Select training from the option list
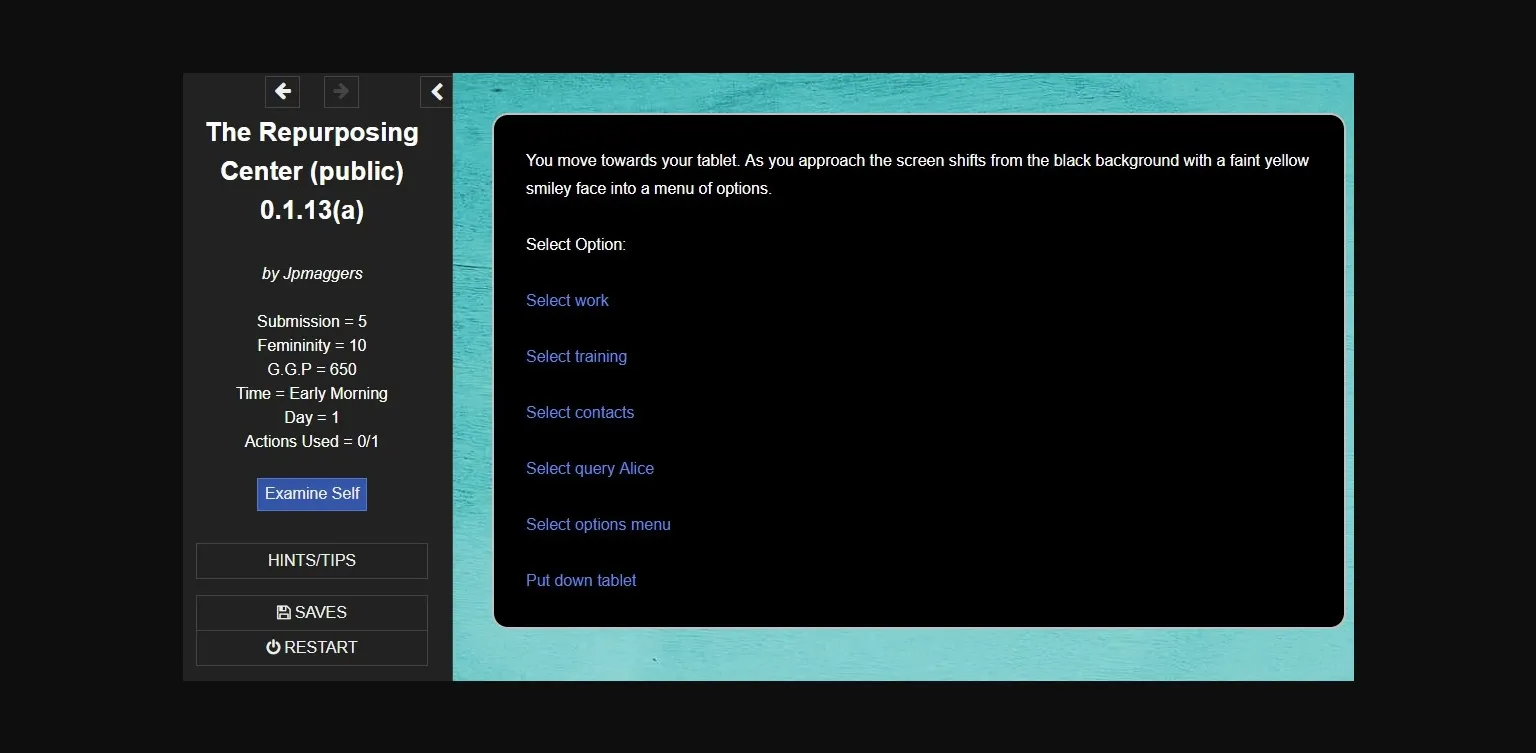The image size is (1536, 753). 576,356
